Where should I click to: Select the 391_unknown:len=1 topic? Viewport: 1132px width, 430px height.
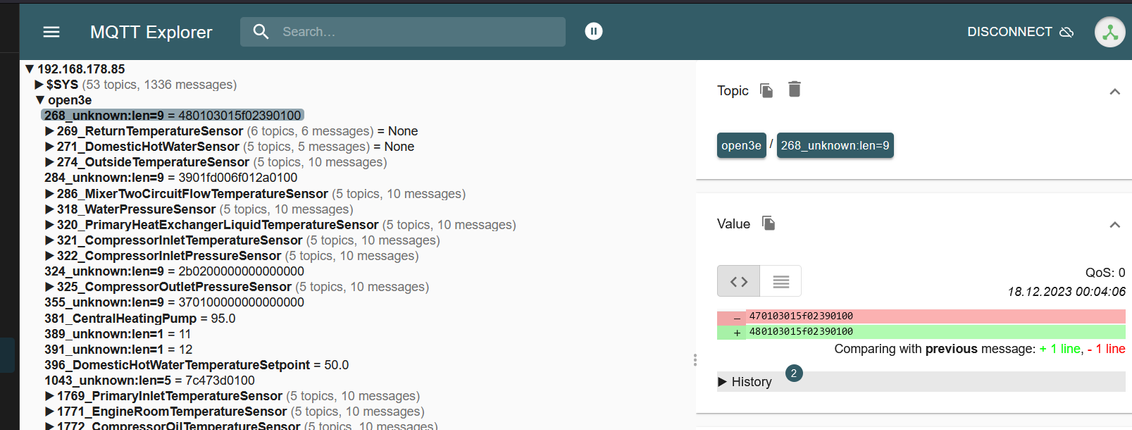click(x=118, y=349)
